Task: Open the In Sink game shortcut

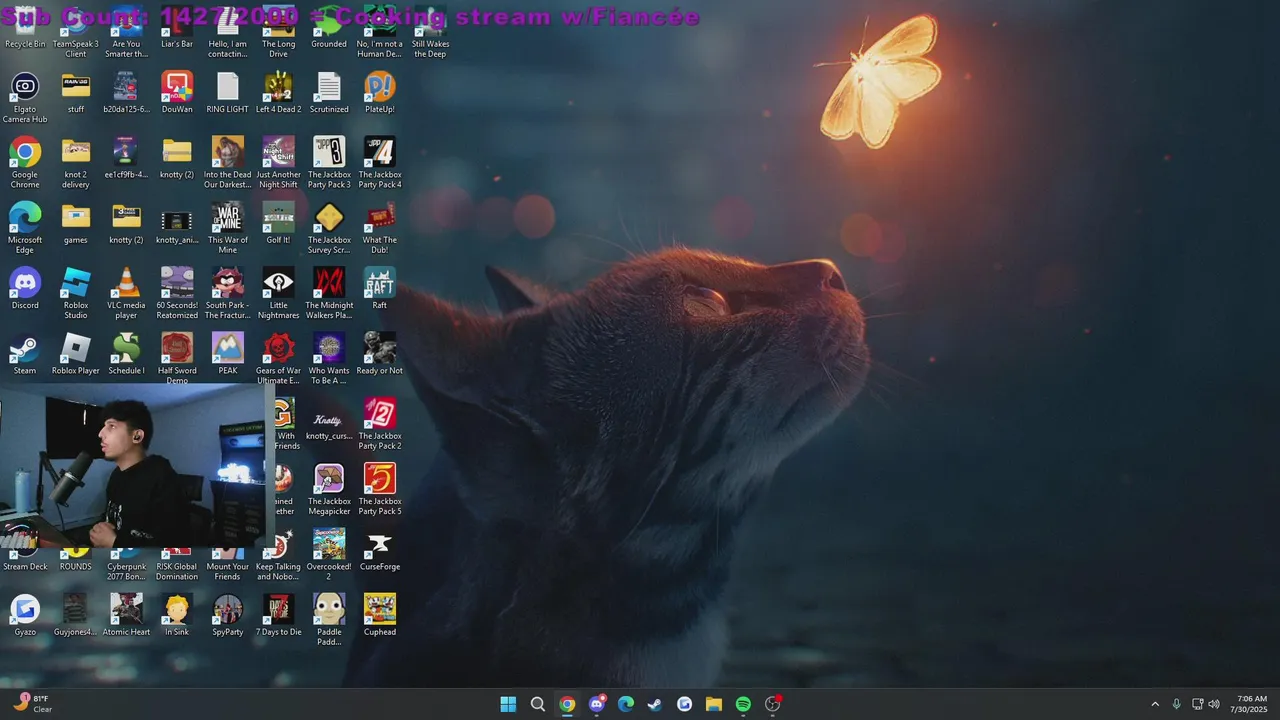Action: pos(177,614)
